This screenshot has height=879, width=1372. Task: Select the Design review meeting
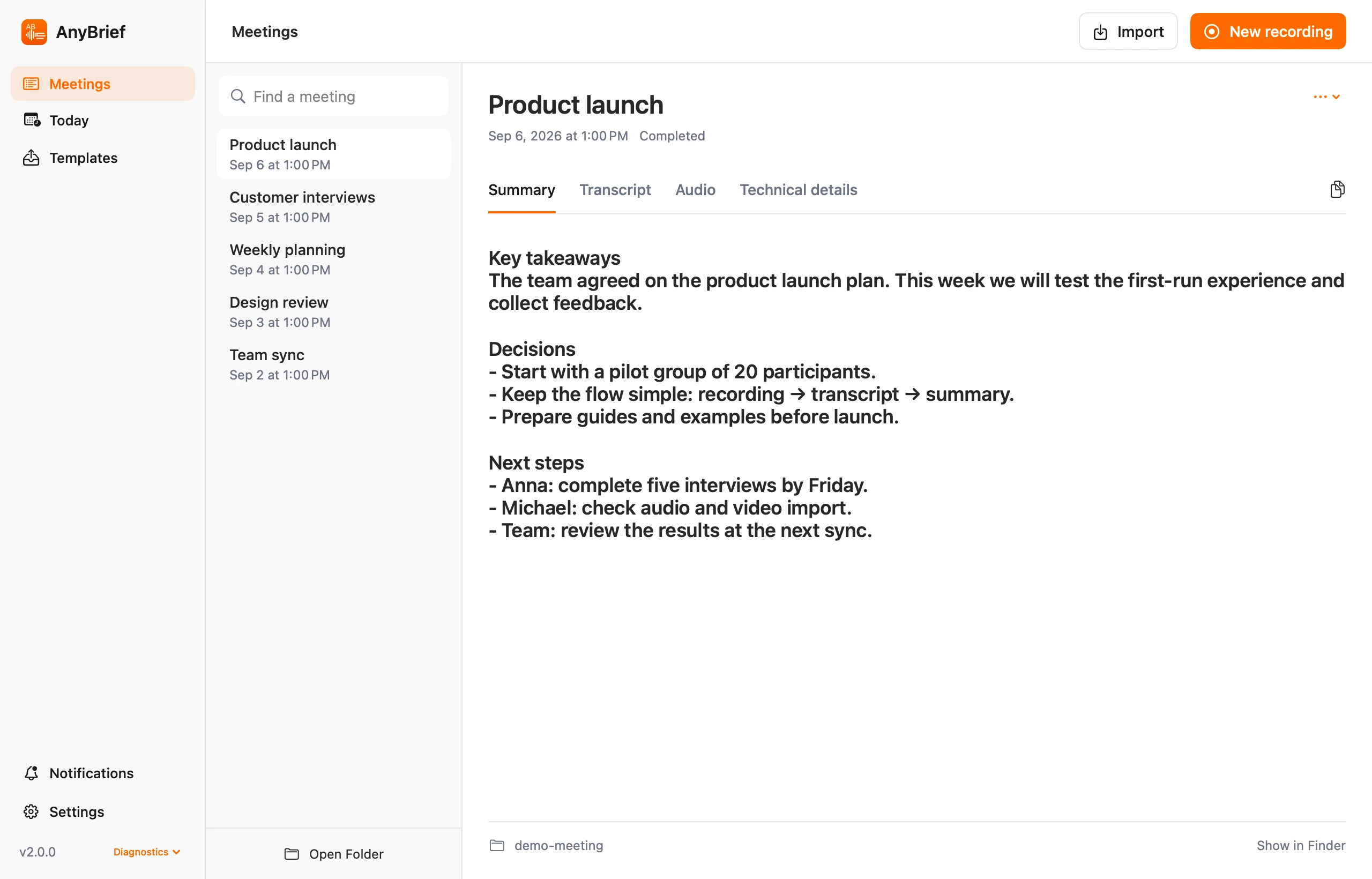pos(333,311)
